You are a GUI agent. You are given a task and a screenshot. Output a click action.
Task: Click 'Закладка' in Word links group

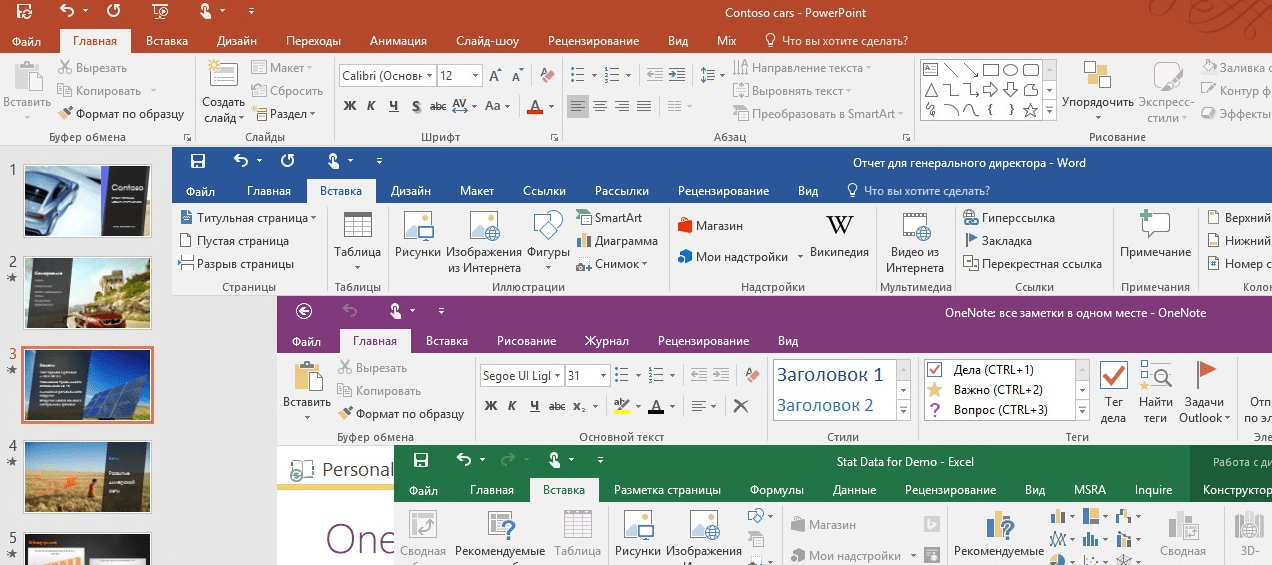coord(997,241)
